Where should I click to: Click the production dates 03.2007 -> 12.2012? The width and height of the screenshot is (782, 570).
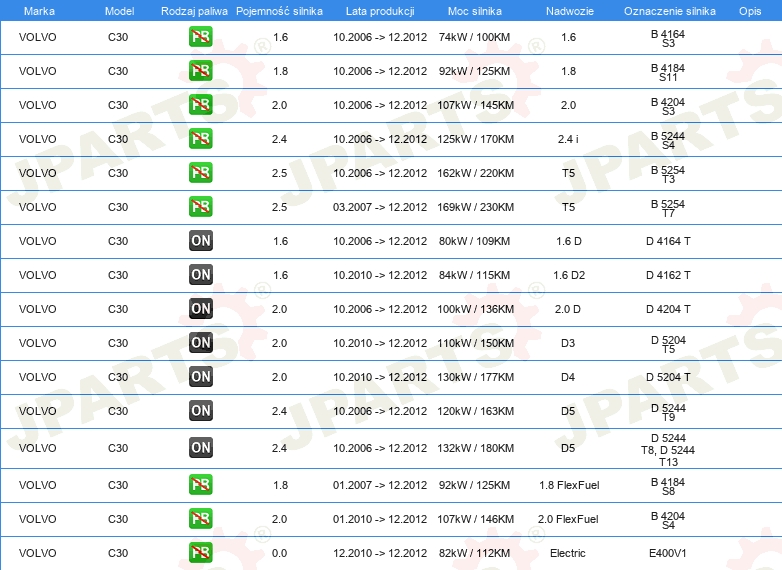(x=380, y=207)
